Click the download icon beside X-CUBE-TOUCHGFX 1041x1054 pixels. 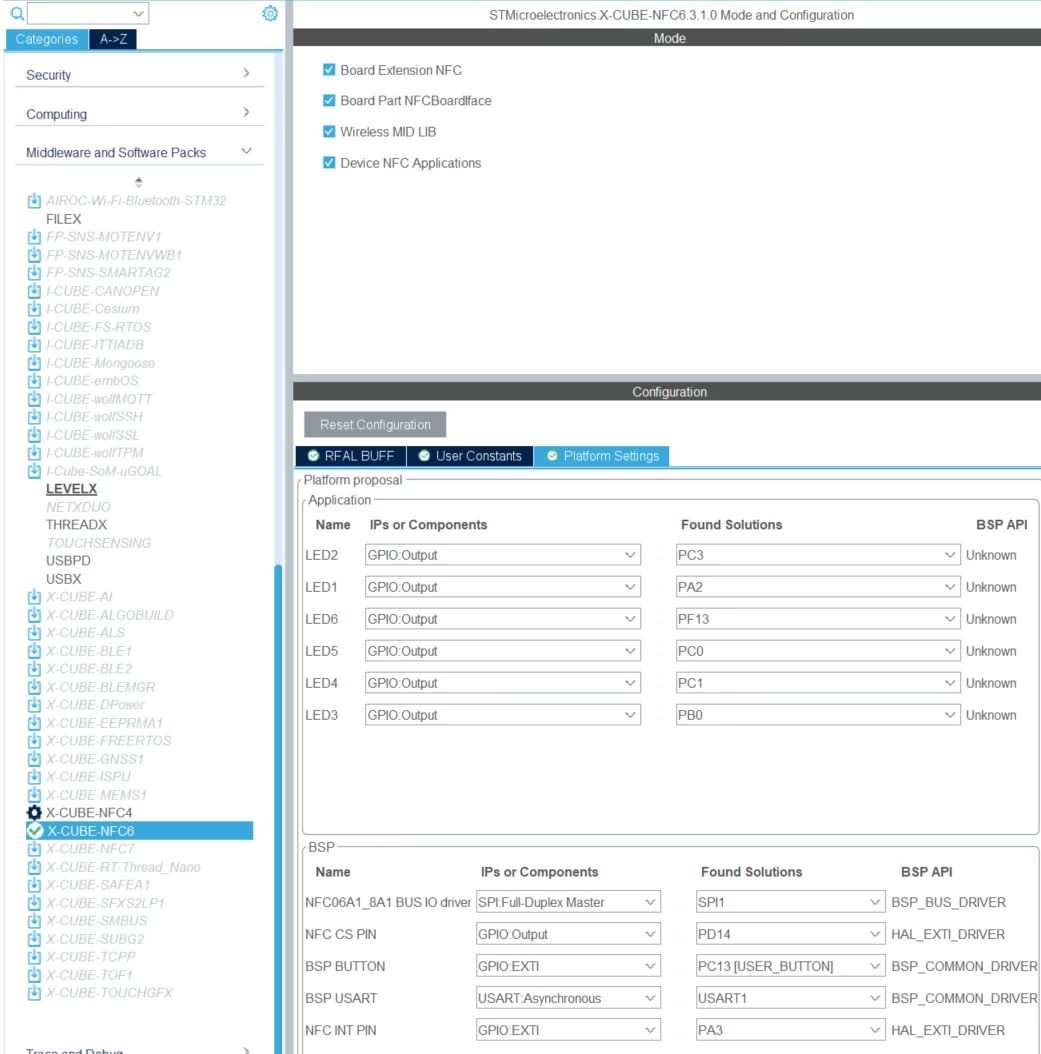tap(34, 992)
